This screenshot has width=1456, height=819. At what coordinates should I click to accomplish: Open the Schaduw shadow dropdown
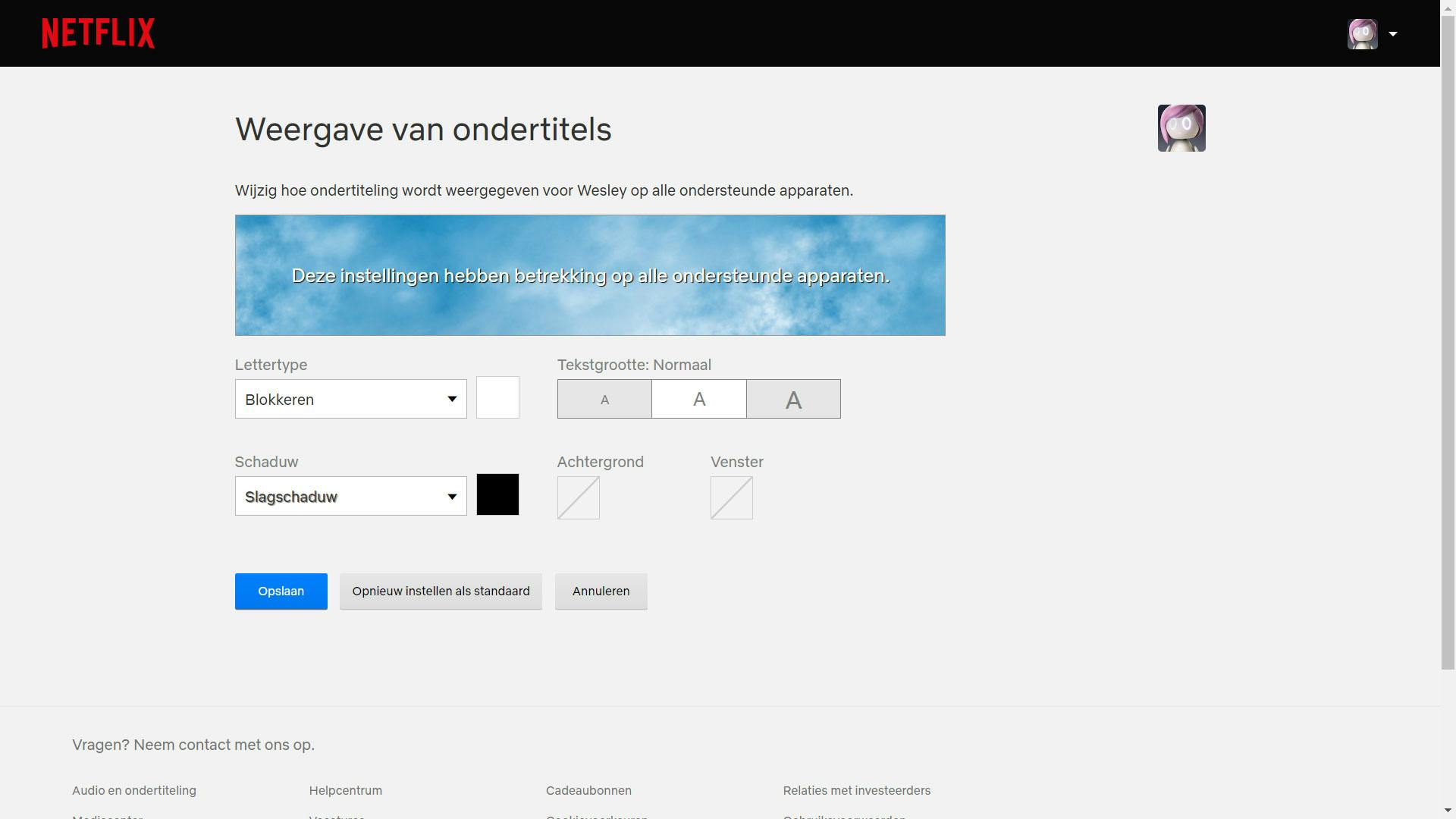350,496
